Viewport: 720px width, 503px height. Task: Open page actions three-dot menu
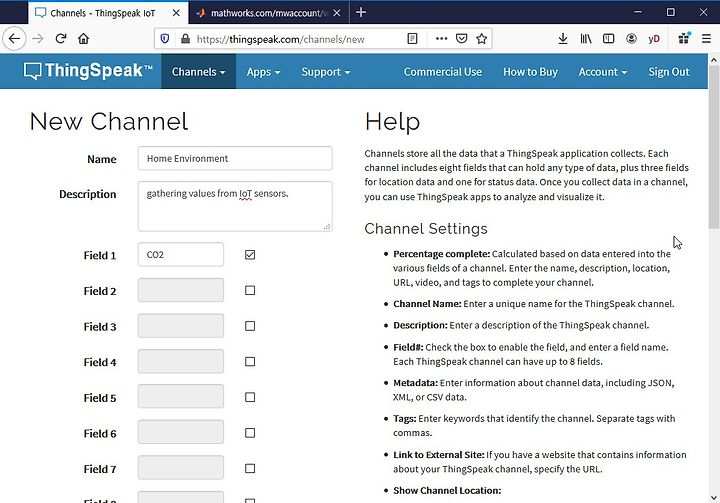(441, 39)
